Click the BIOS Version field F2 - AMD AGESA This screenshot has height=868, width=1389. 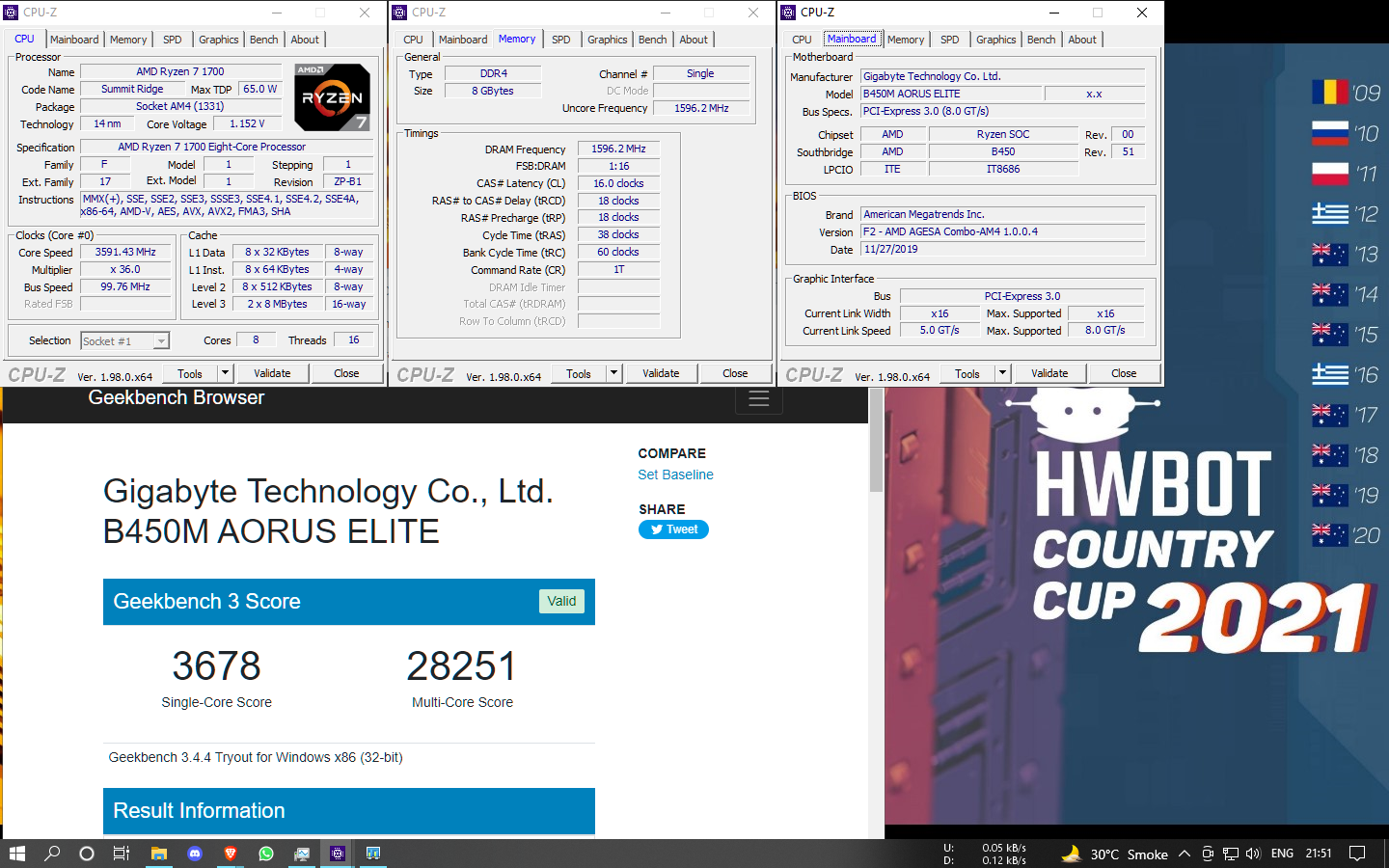tap(1002, 231)
